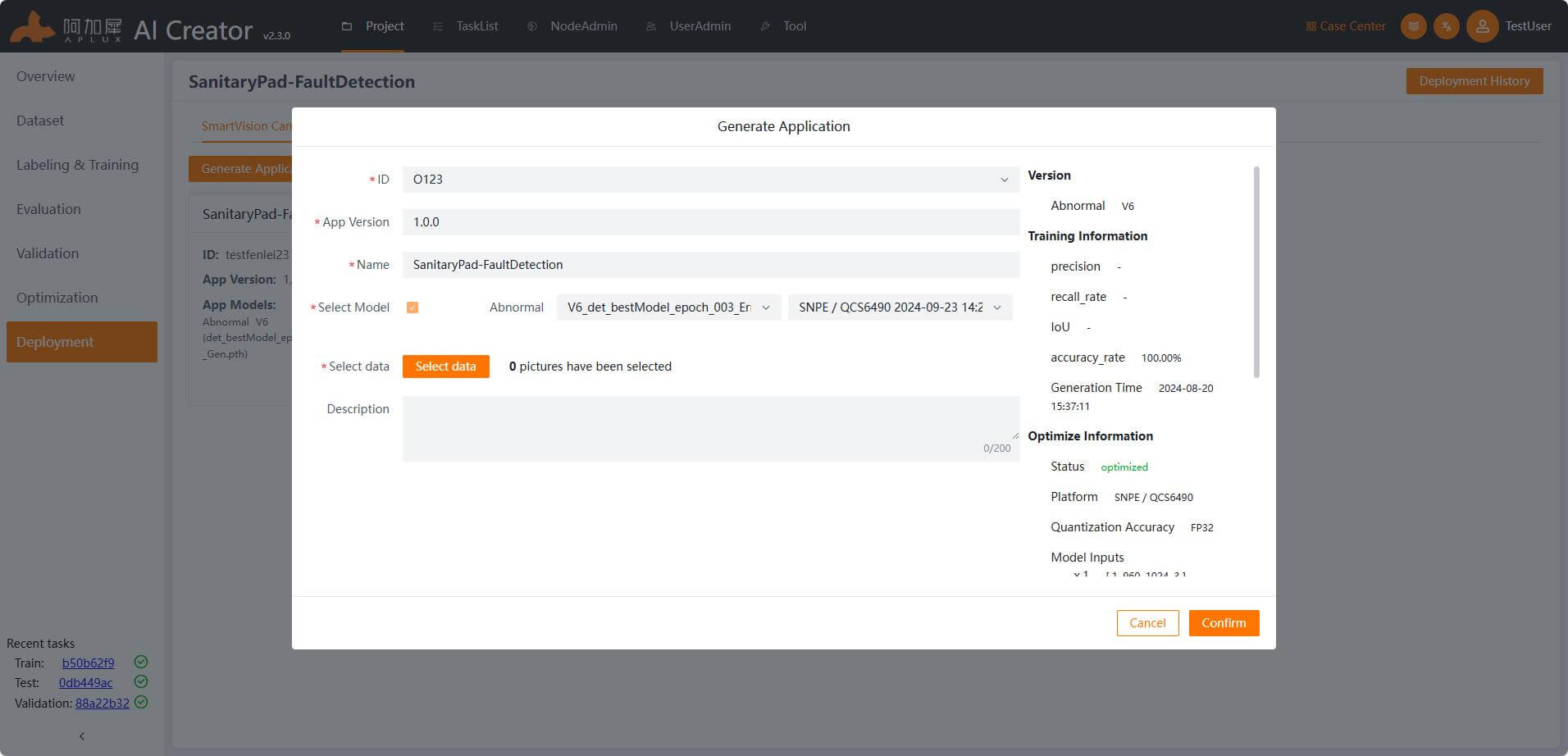Click the UserAdmin people icon in top nav
The width and height of the screenshot is (1568, 756).
tap(651, 26)
